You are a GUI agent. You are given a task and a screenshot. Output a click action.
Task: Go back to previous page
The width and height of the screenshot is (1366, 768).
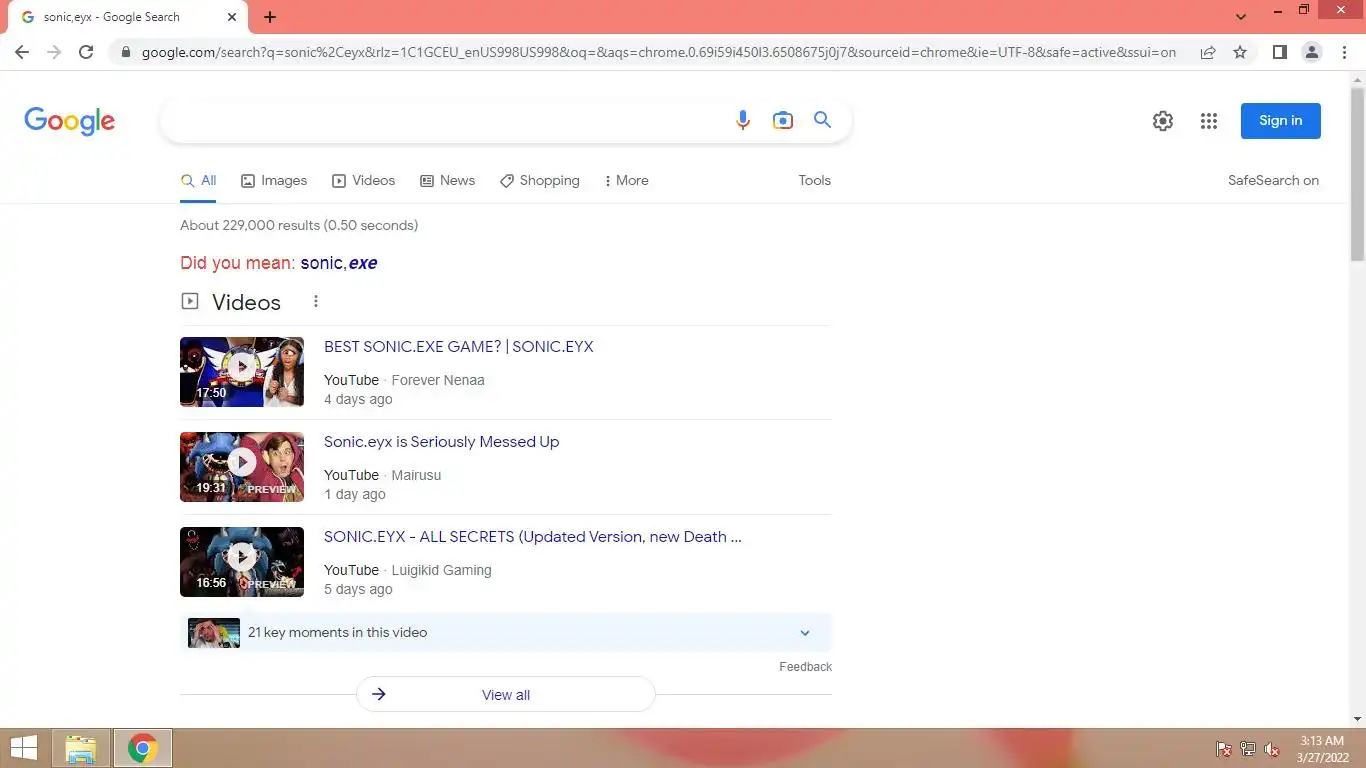22,52
